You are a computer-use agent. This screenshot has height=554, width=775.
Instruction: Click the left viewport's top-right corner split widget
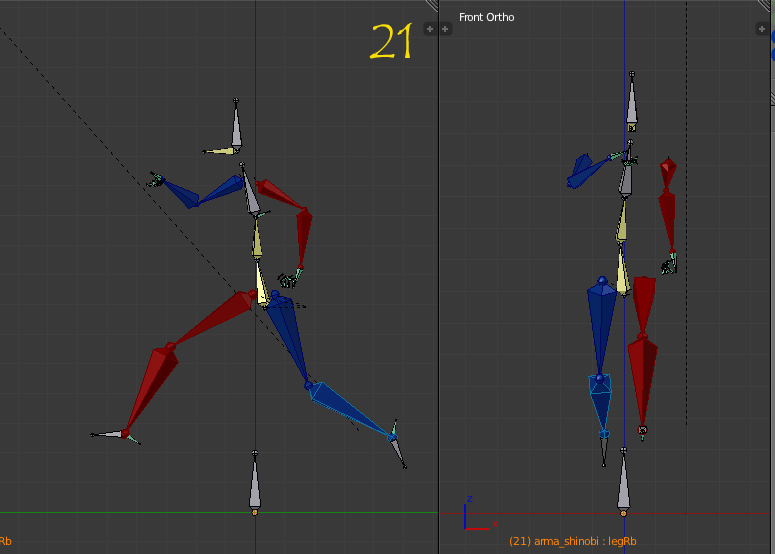tap(432, 5)
